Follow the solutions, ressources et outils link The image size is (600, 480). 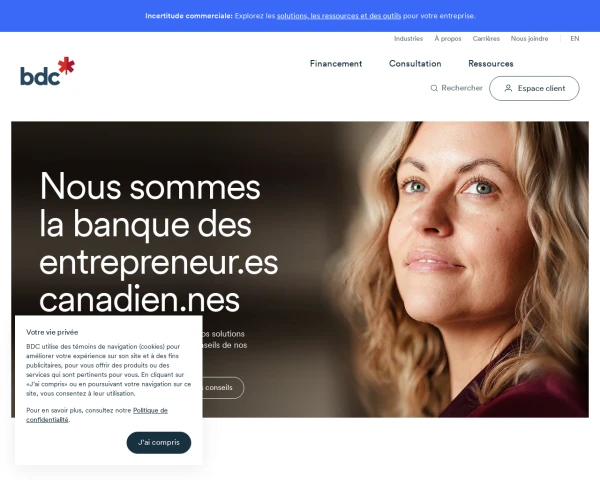pos(339,16)
